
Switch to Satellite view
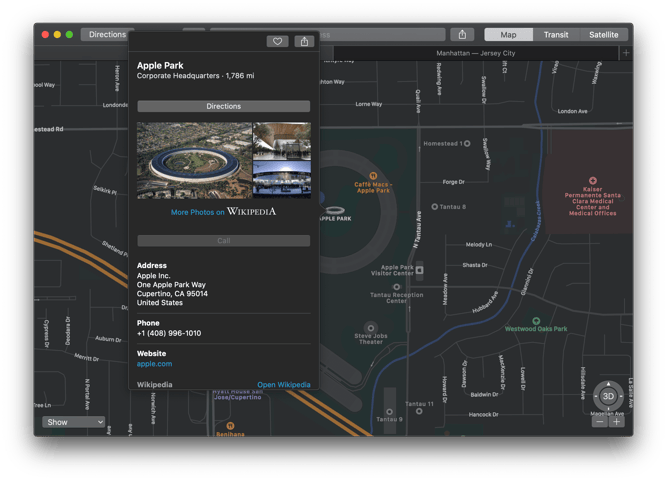(x=604, y=34)
